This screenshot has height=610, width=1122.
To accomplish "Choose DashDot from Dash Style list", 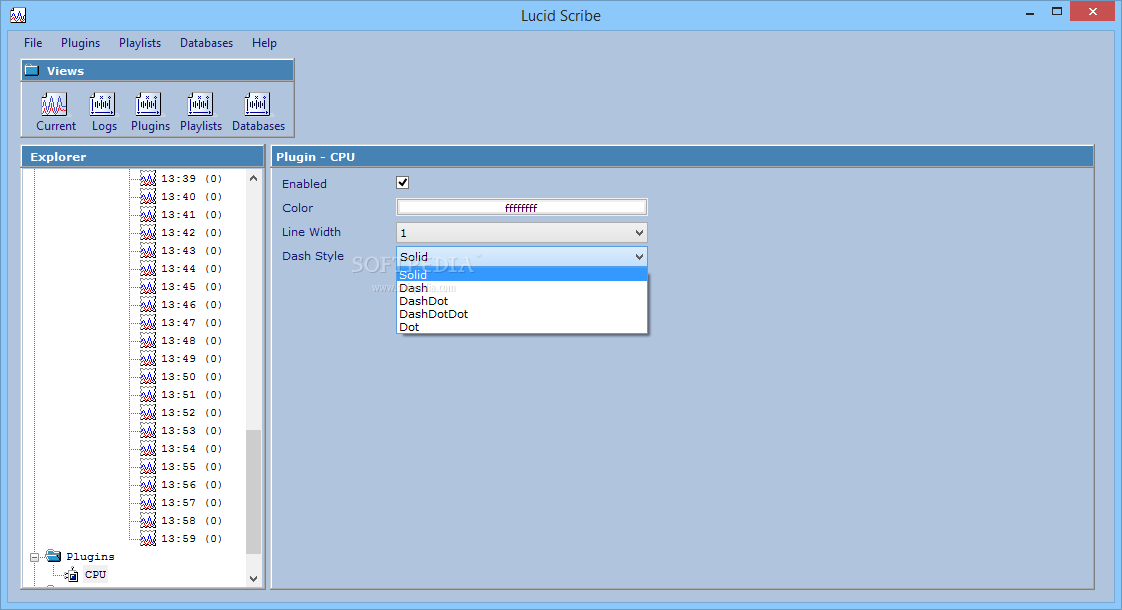I will (522, 301).
